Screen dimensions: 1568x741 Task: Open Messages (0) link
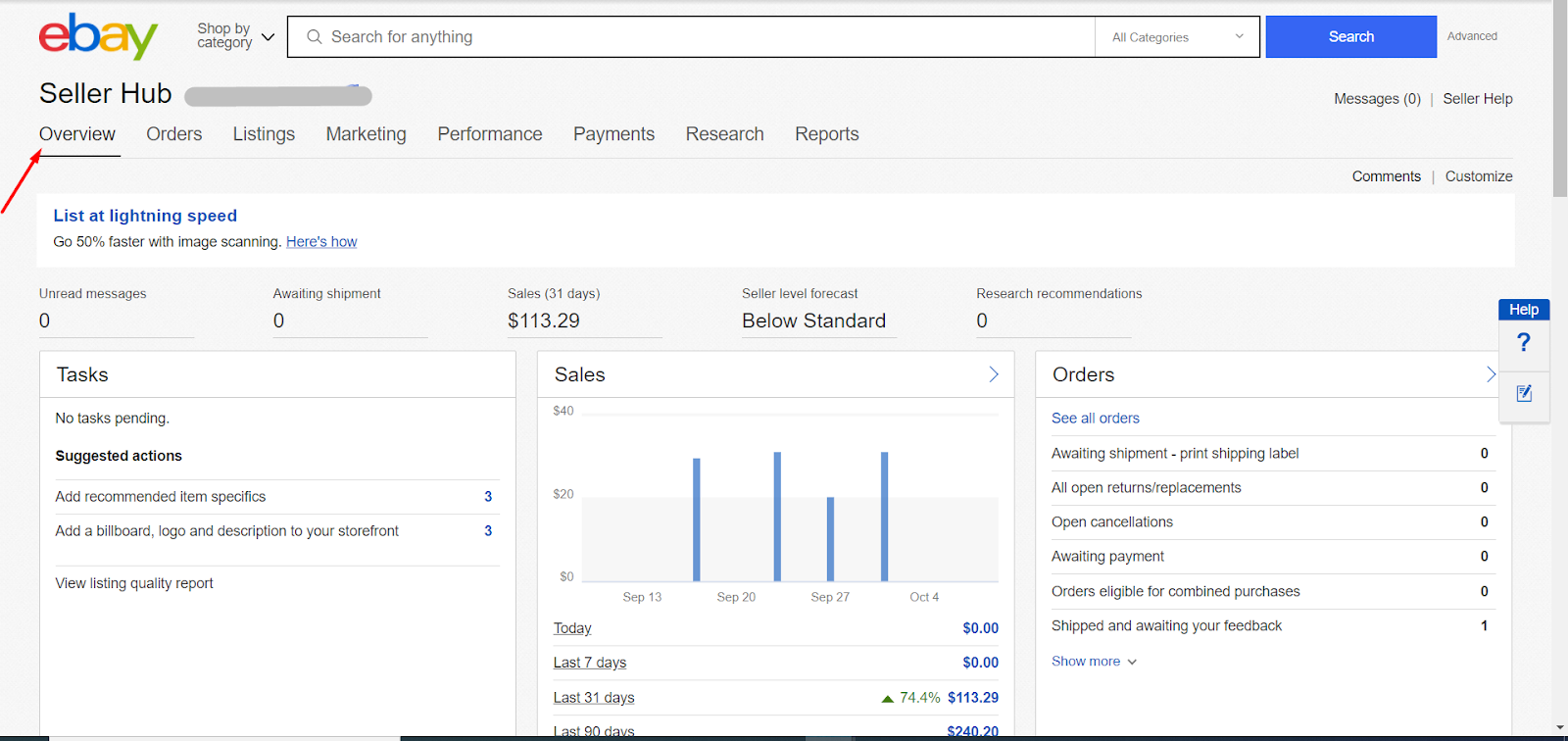pyautogui.click(x=1377, y=99)
